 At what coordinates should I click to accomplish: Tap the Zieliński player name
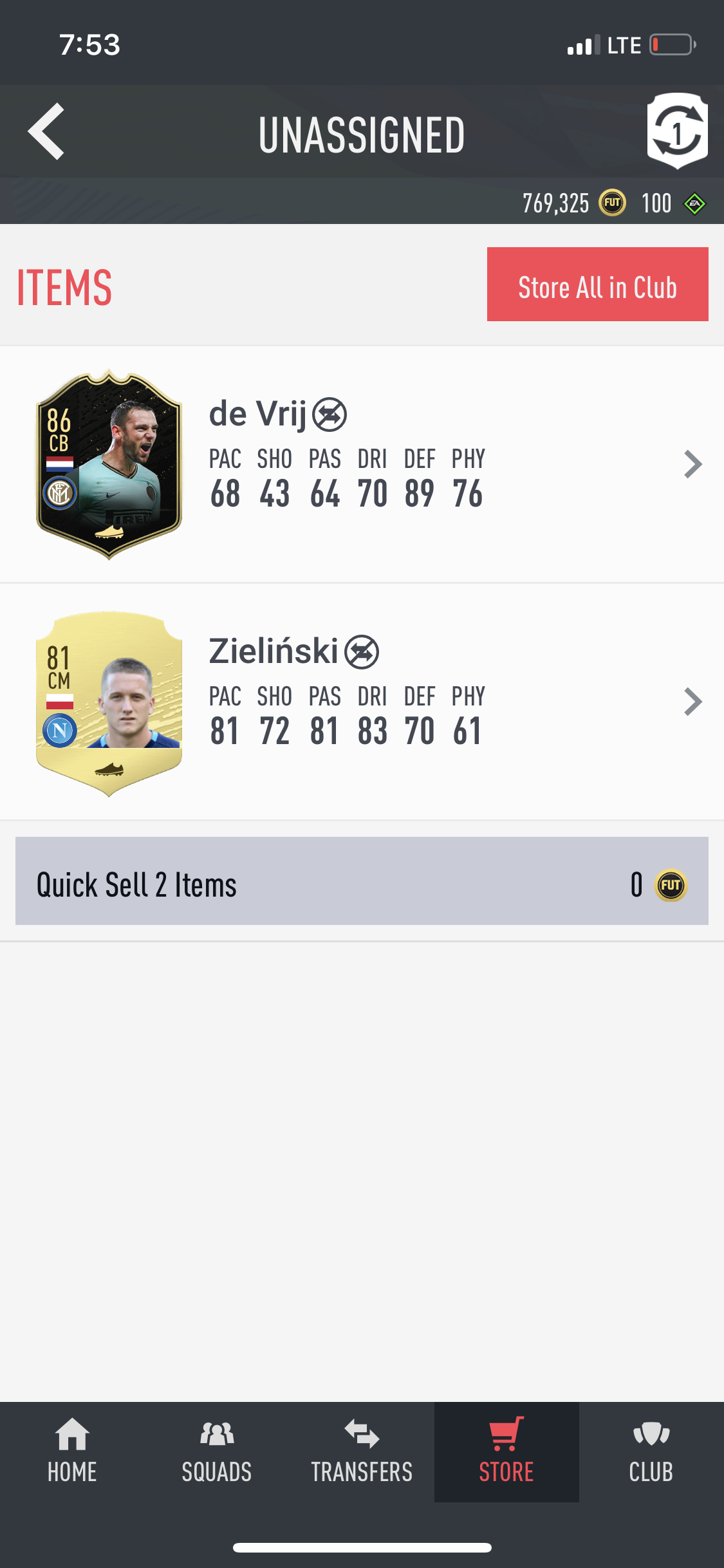[274, 651]
